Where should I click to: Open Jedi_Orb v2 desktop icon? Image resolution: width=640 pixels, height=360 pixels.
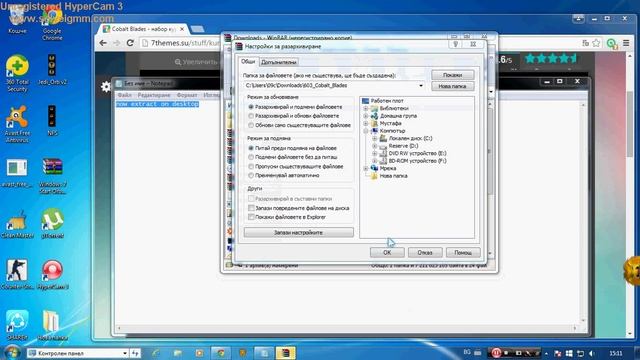pyautogui.click(x=52, y=70)
